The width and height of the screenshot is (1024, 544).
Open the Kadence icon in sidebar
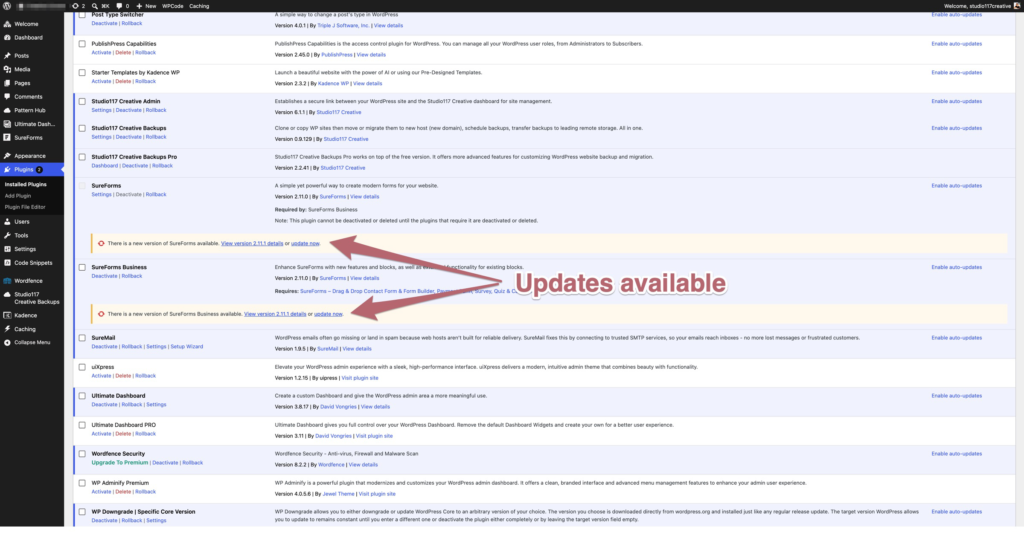[x=7, y=315]
